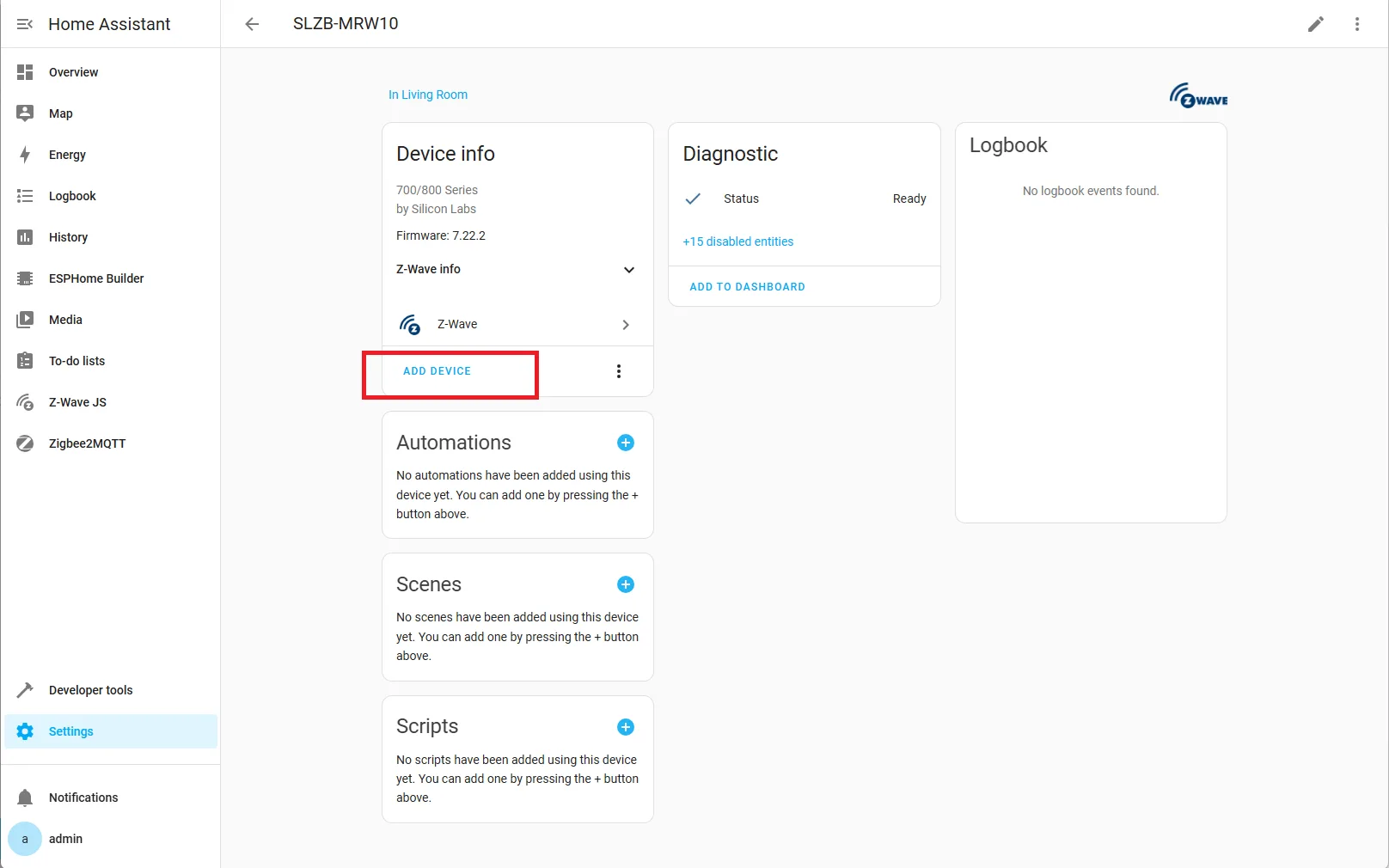Open Developer tools
This screenshot has height=868, width=1389.
[x=90, y=689]
